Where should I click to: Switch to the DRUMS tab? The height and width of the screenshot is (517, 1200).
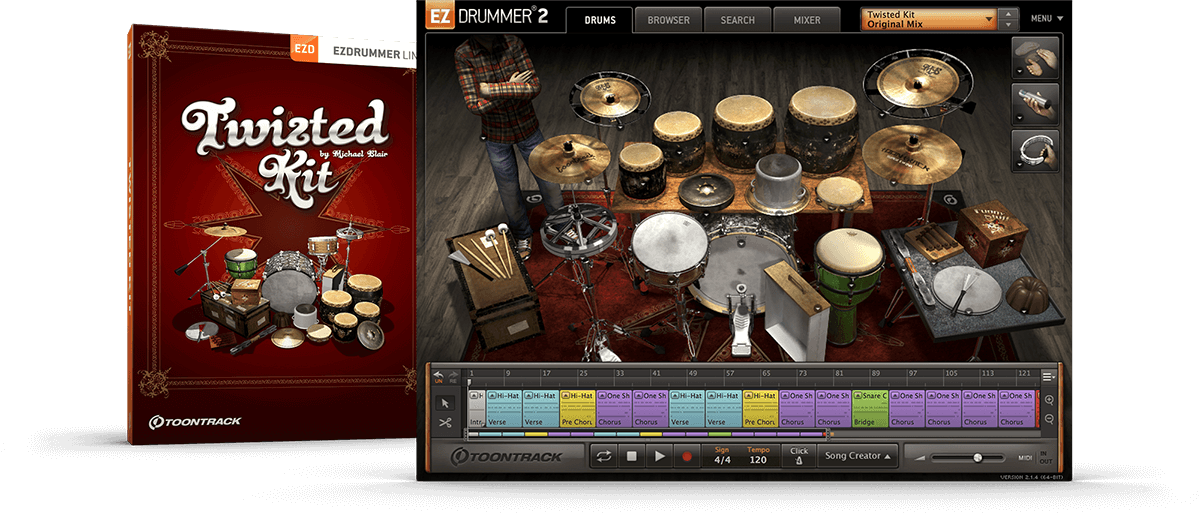point(600,20)
